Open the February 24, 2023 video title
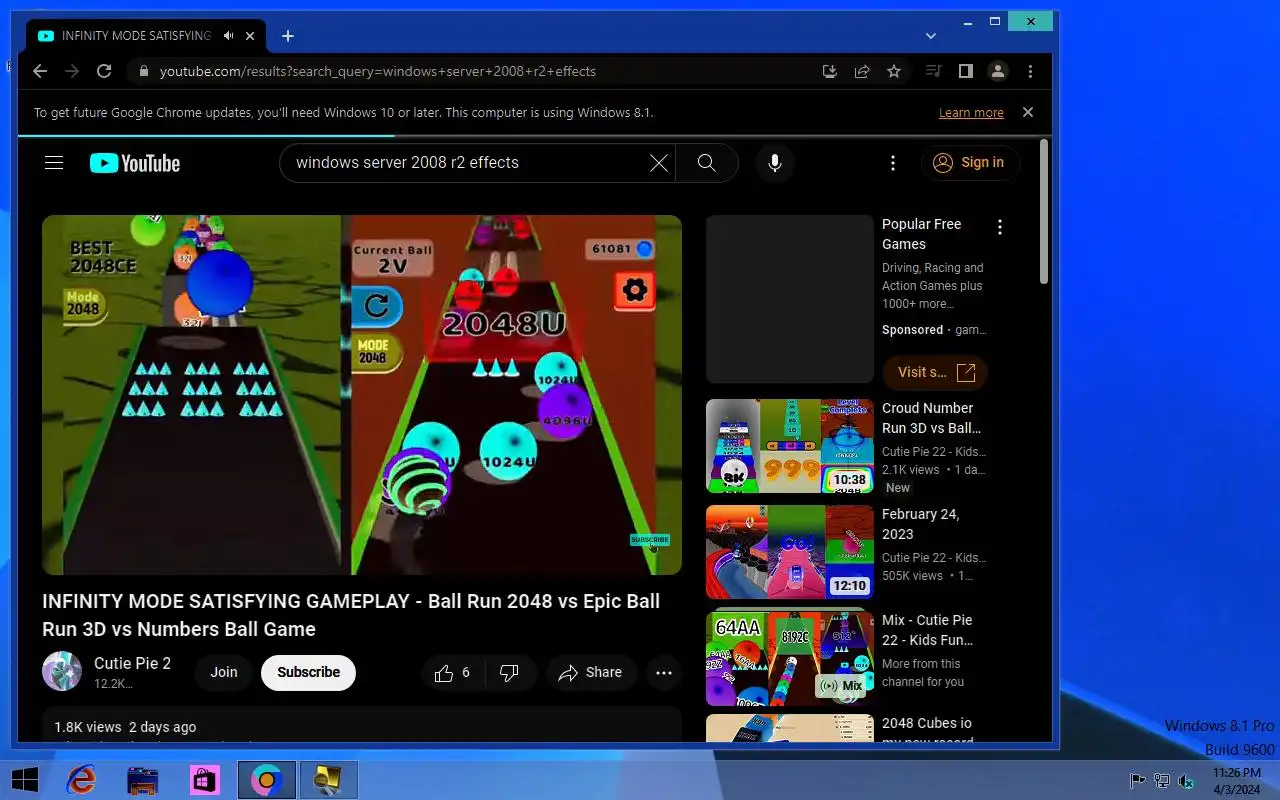This screenshot has width=1280, height=800. [x=920, y=524]
